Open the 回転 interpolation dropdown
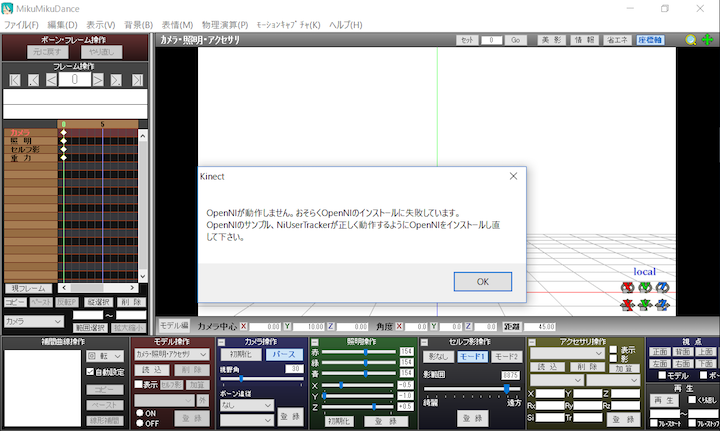 [105, 356]
